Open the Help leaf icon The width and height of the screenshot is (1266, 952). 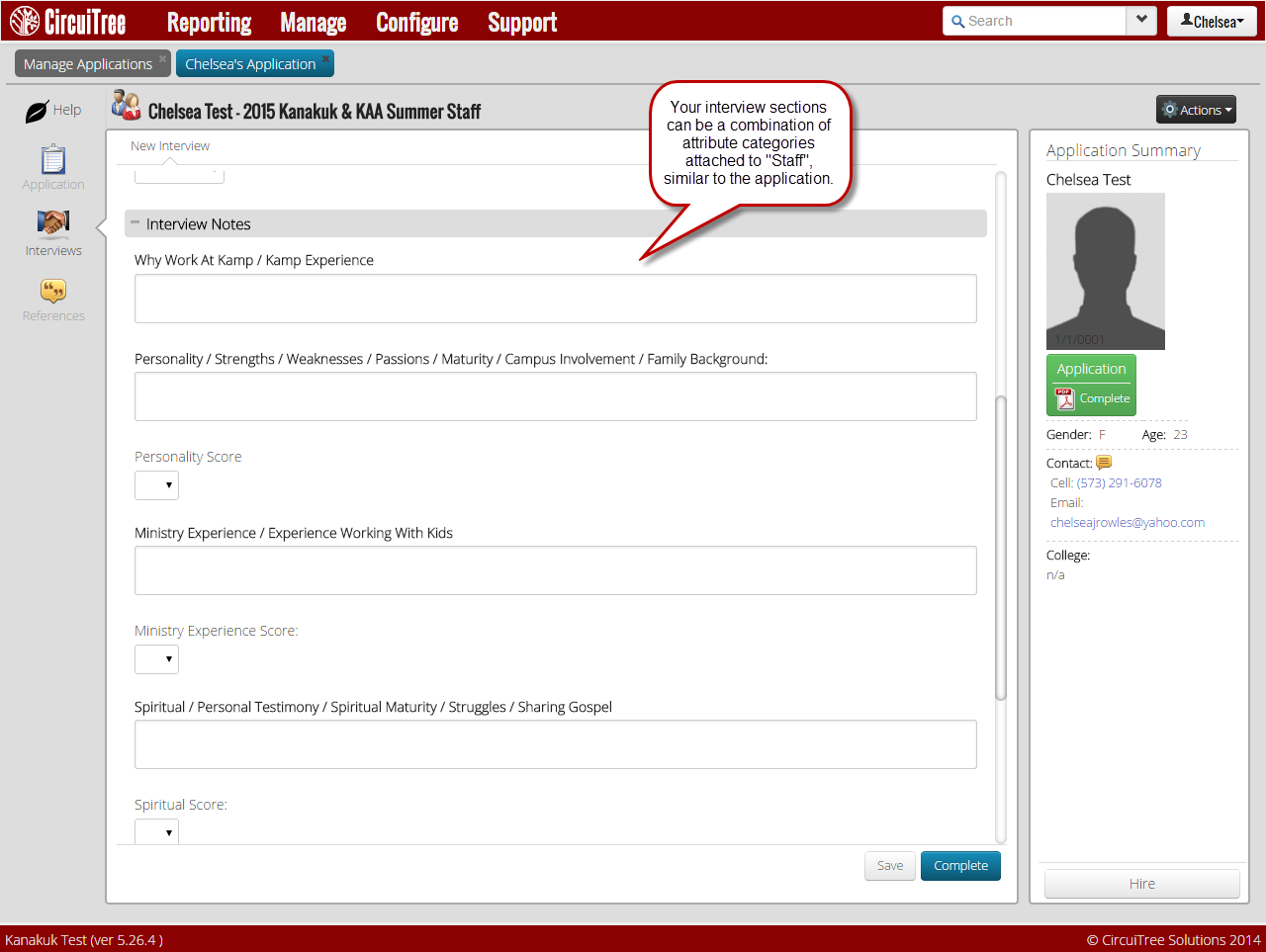point(37,111)
